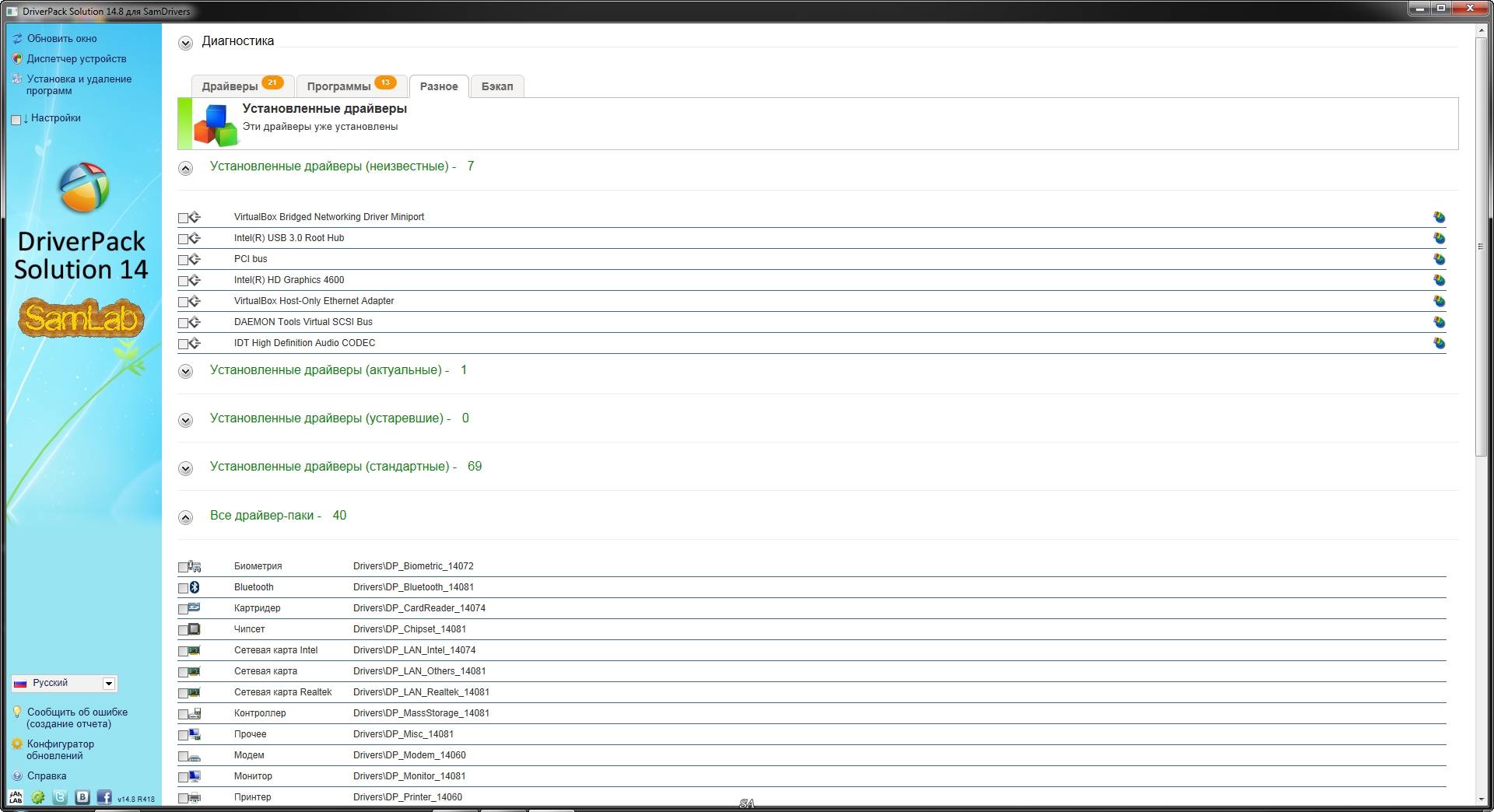Click info icon for Intel USB 3.0 Root Hub
This screenshot has height=812, width=1494.
pyautogui.click(x=1440, y=239)
